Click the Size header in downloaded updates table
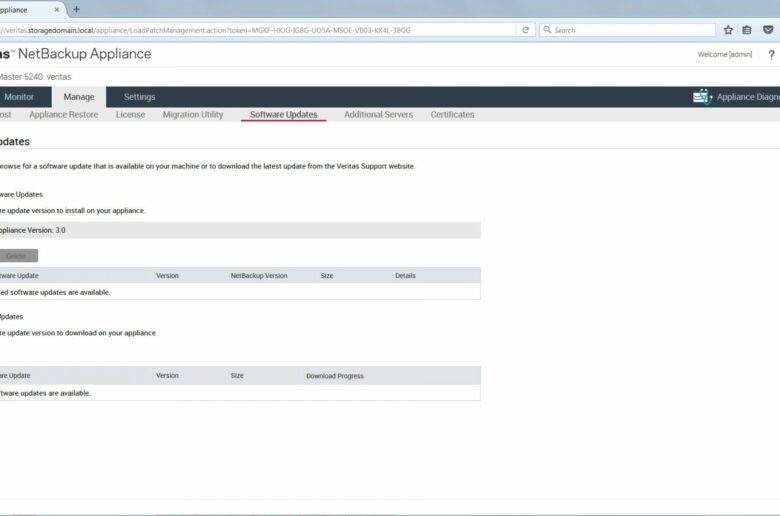Image resolution: width=780 pixels, height=516 pixels. pyautogui.click(x=327, y=276)
